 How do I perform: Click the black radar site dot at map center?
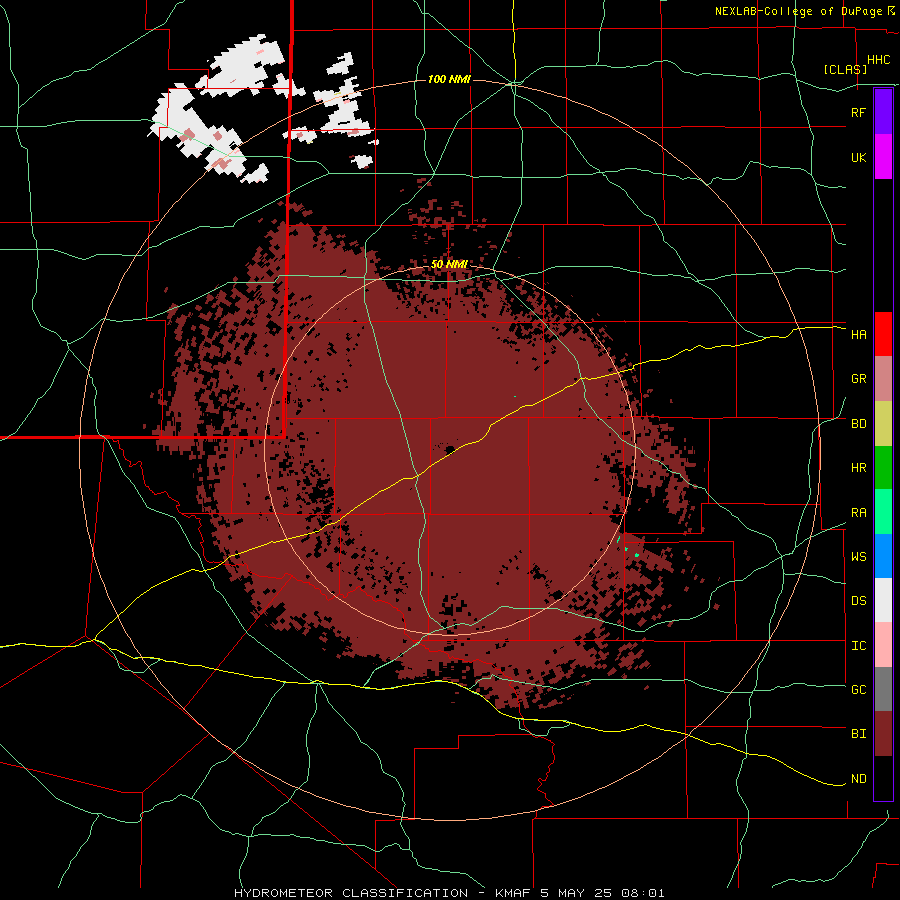pyautogui.click(x=450, y=449)
